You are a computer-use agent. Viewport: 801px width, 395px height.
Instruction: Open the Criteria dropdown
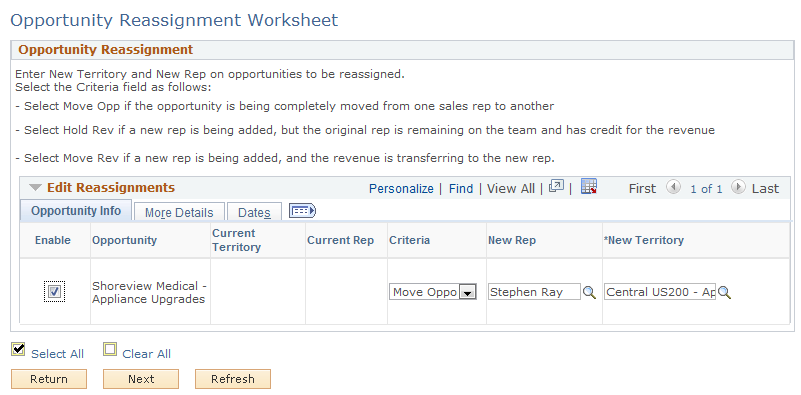(433, 292)
